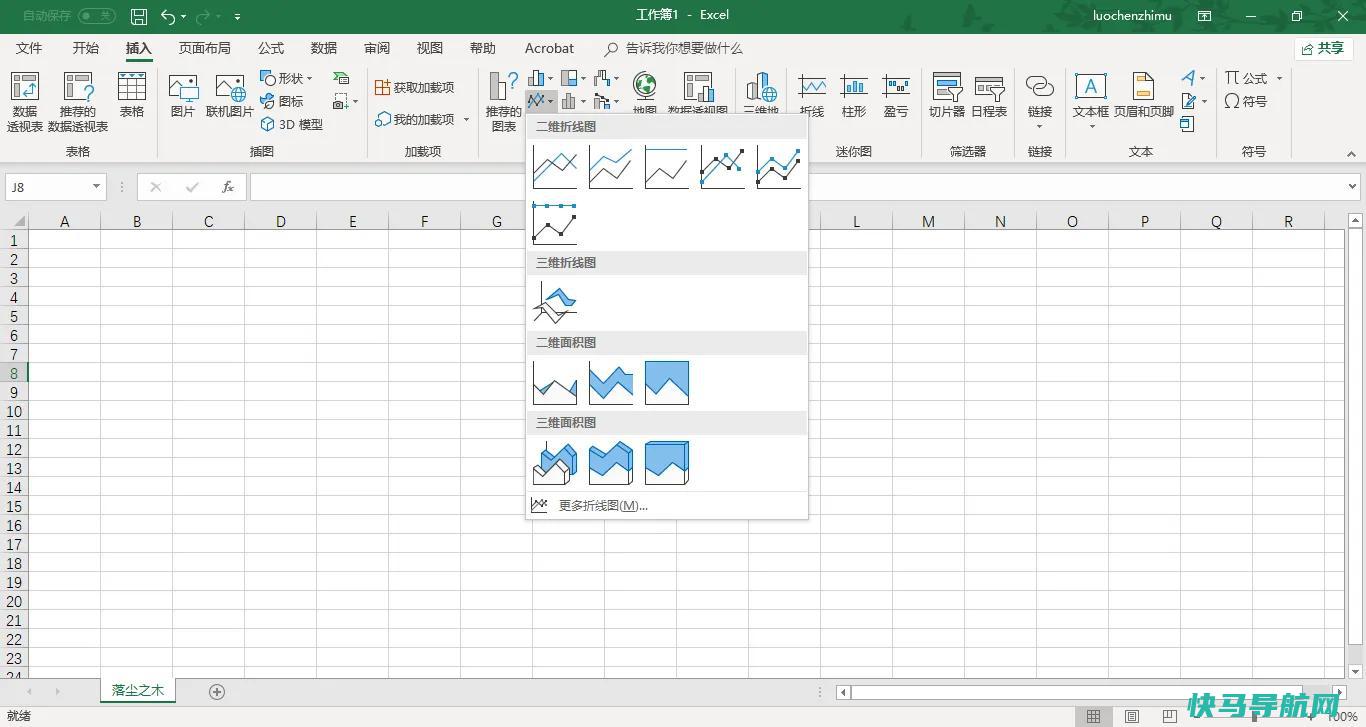Open Recommended Charts (推荐的图表)
Screen dimensions: 1366x727
click(503, 102)
